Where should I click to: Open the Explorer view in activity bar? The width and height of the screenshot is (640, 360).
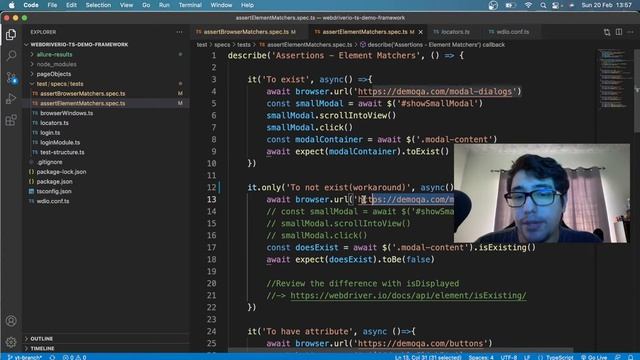pos(11,34)
